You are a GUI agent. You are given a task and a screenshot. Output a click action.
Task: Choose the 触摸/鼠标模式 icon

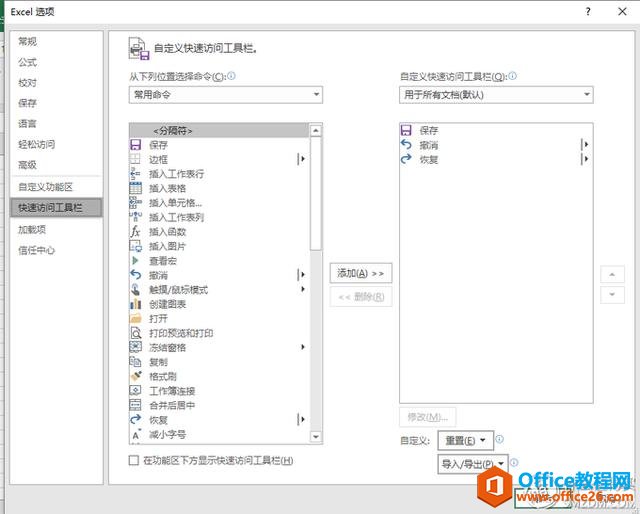[x=136, y=289]
